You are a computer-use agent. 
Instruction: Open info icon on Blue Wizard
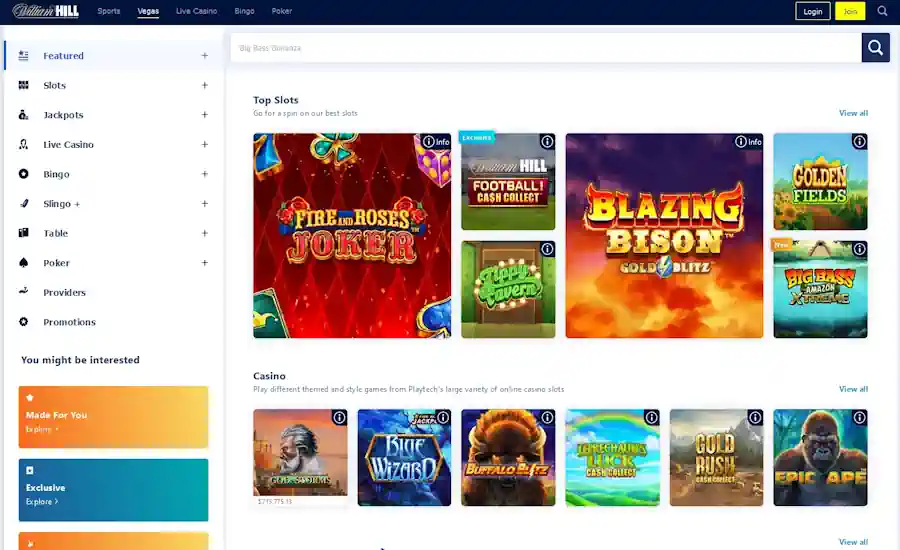coord(443,417)
